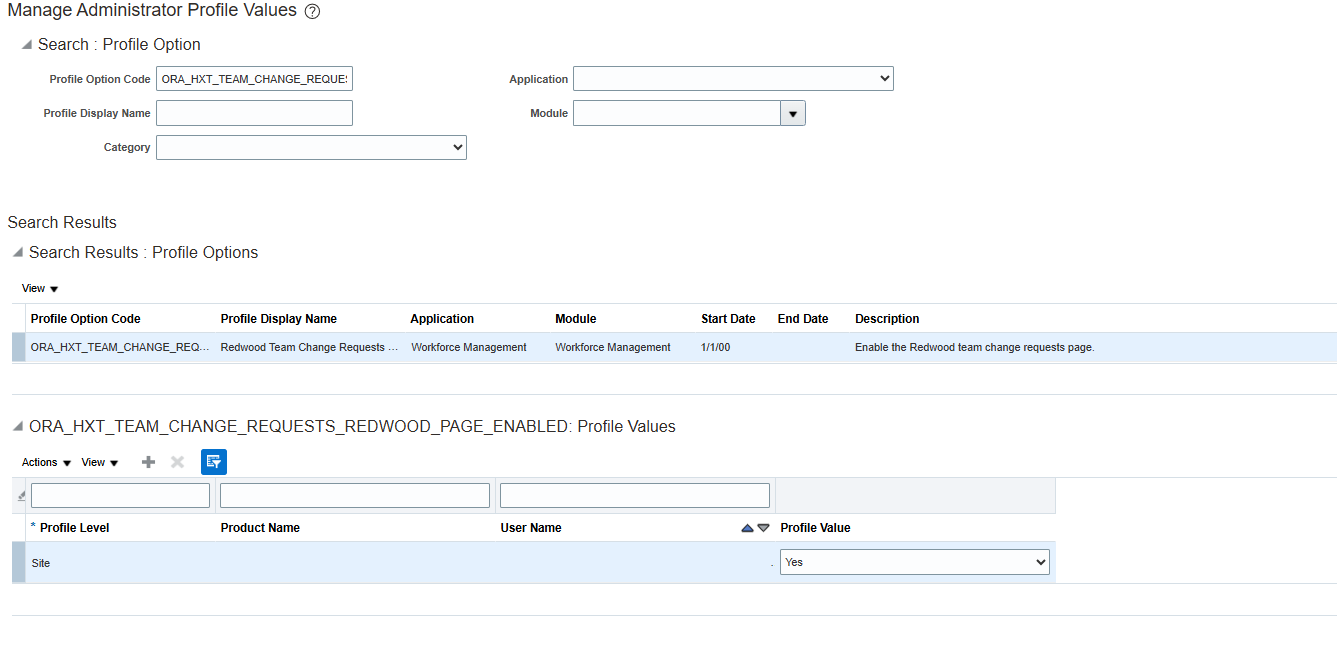Click the Profile Display Name column header
The height and width of the screenshot is (651, 1337).
point(279,319)
